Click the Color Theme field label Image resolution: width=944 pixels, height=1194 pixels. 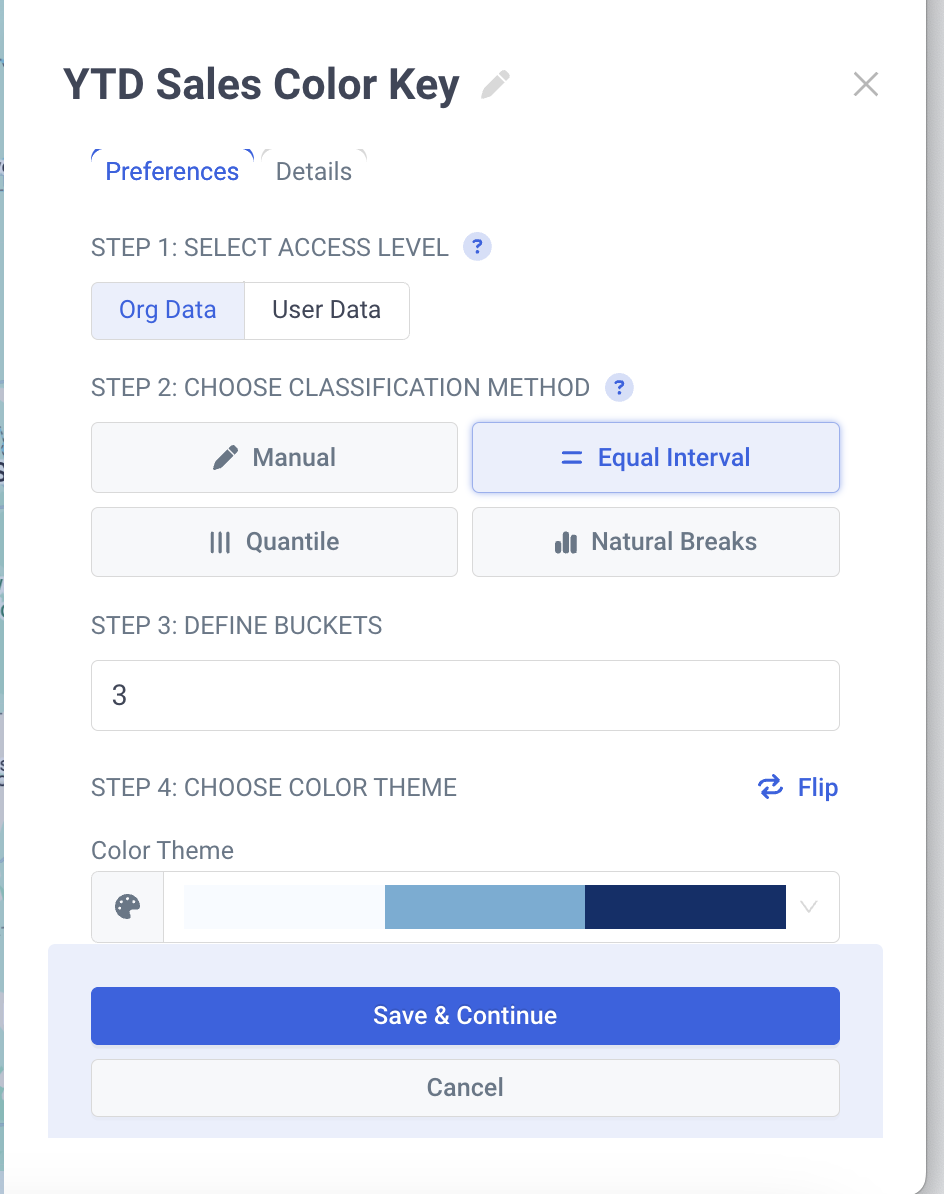(x=162, y=851)
